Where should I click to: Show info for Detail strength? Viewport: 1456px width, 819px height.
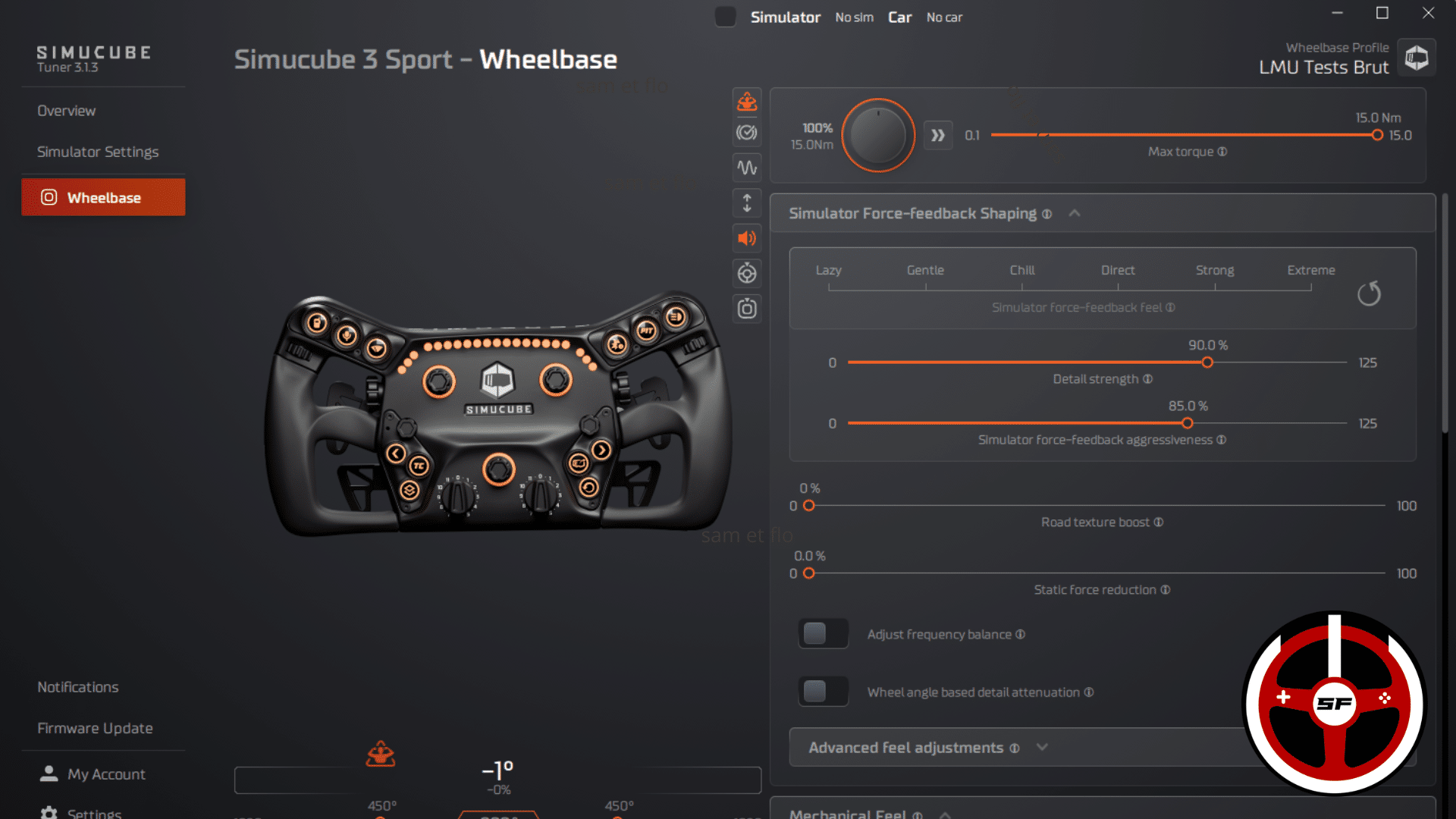[1147, 379]
